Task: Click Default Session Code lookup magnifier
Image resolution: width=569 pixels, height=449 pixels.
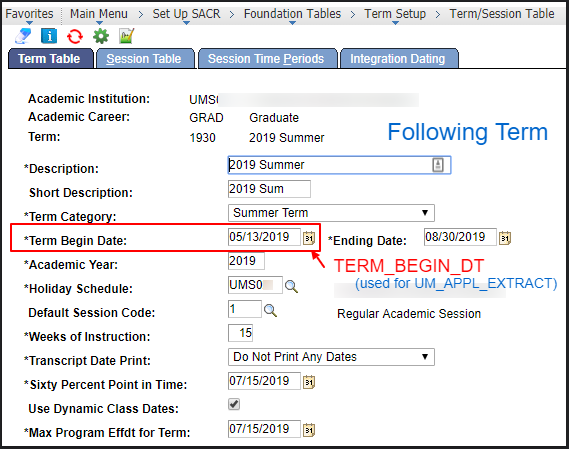Action: [270, 311]
